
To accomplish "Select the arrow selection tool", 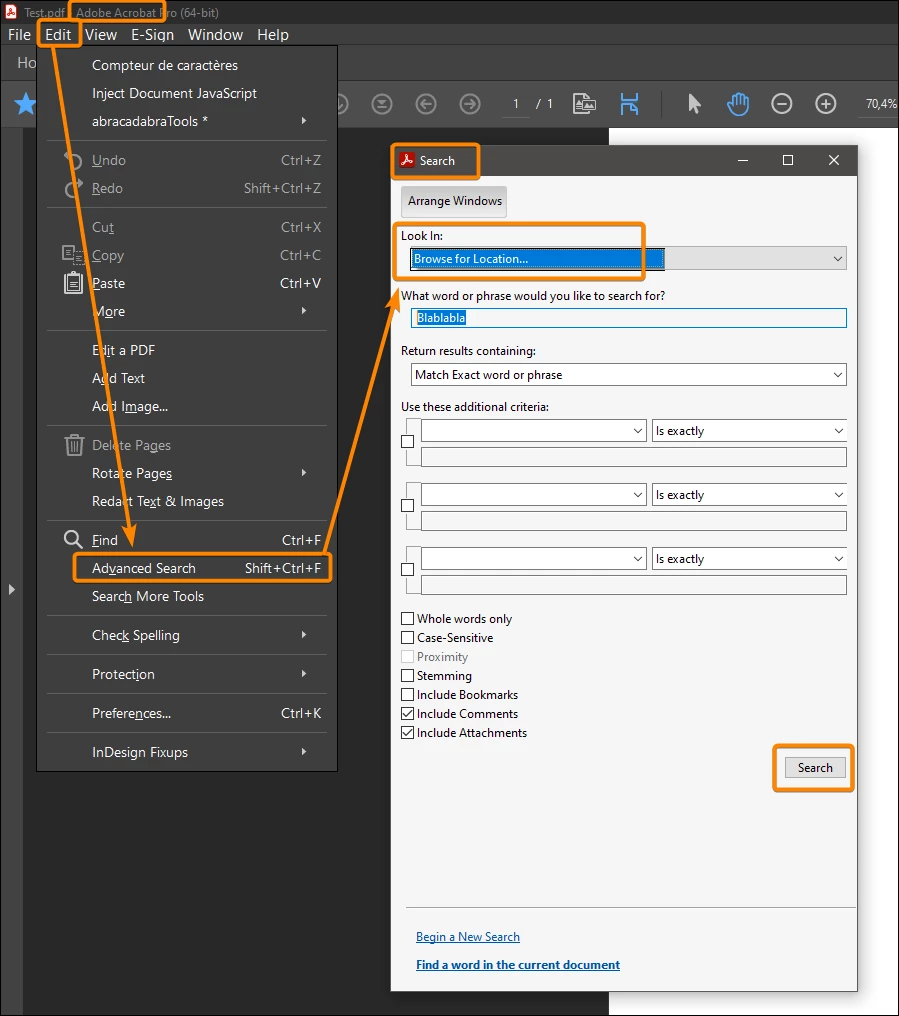I will click(x=694, y=104).
